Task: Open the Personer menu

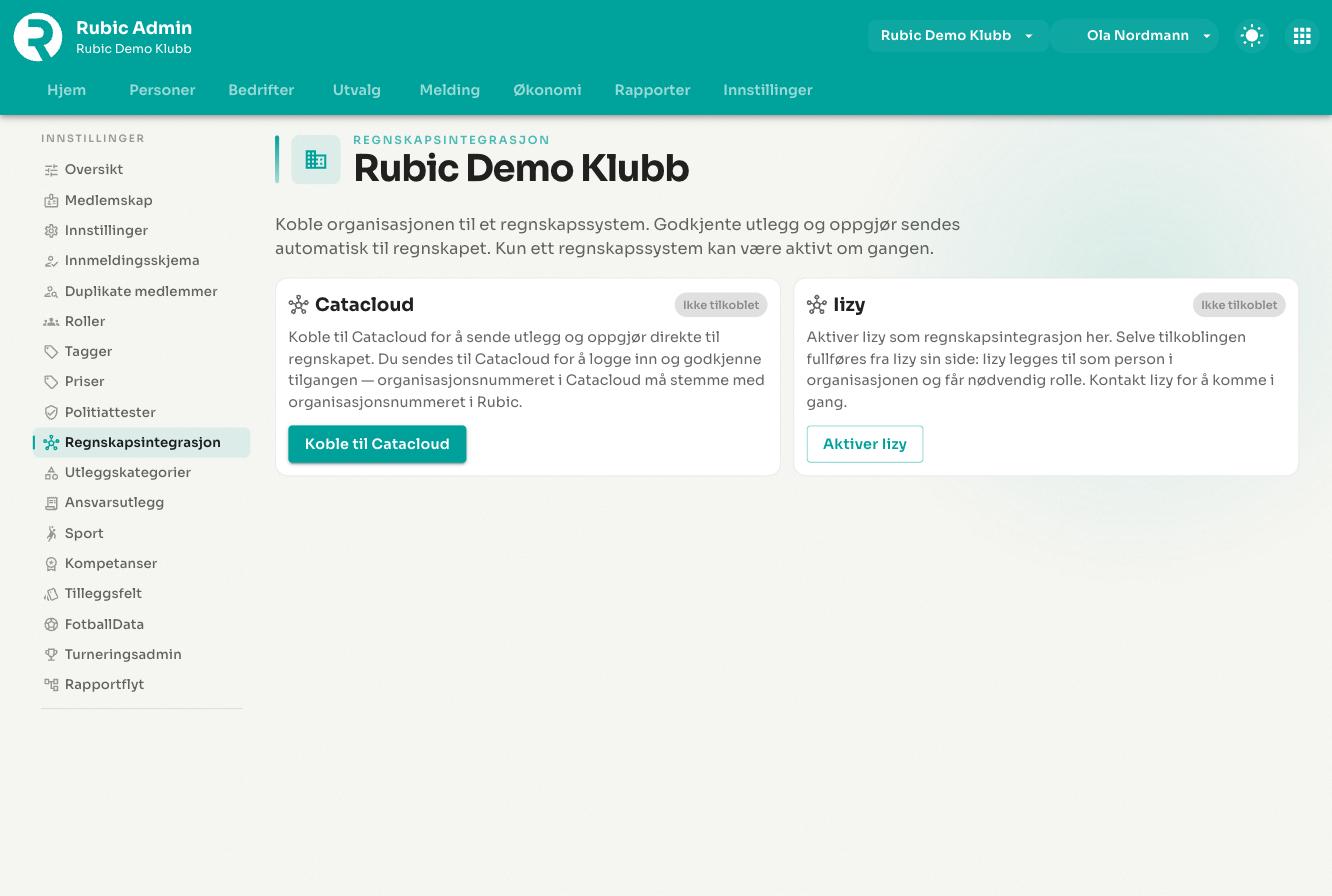Action: tap(162, 90)
